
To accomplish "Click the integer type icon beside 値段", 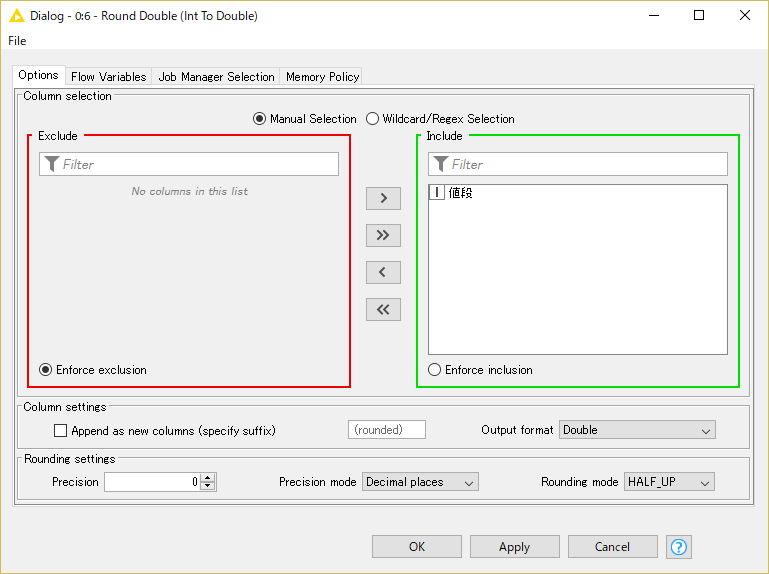I will (x=436, y=192).
